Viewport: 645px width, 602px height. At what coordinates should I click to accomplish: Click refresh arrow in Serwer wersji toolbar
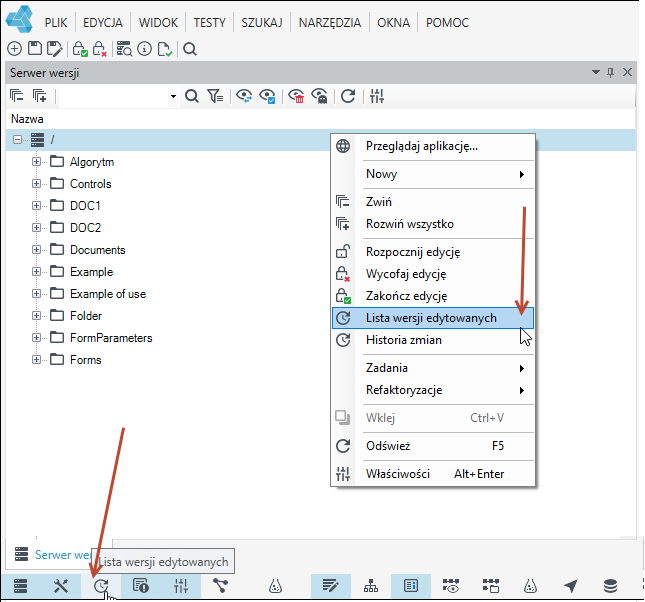tap(348, 96)
